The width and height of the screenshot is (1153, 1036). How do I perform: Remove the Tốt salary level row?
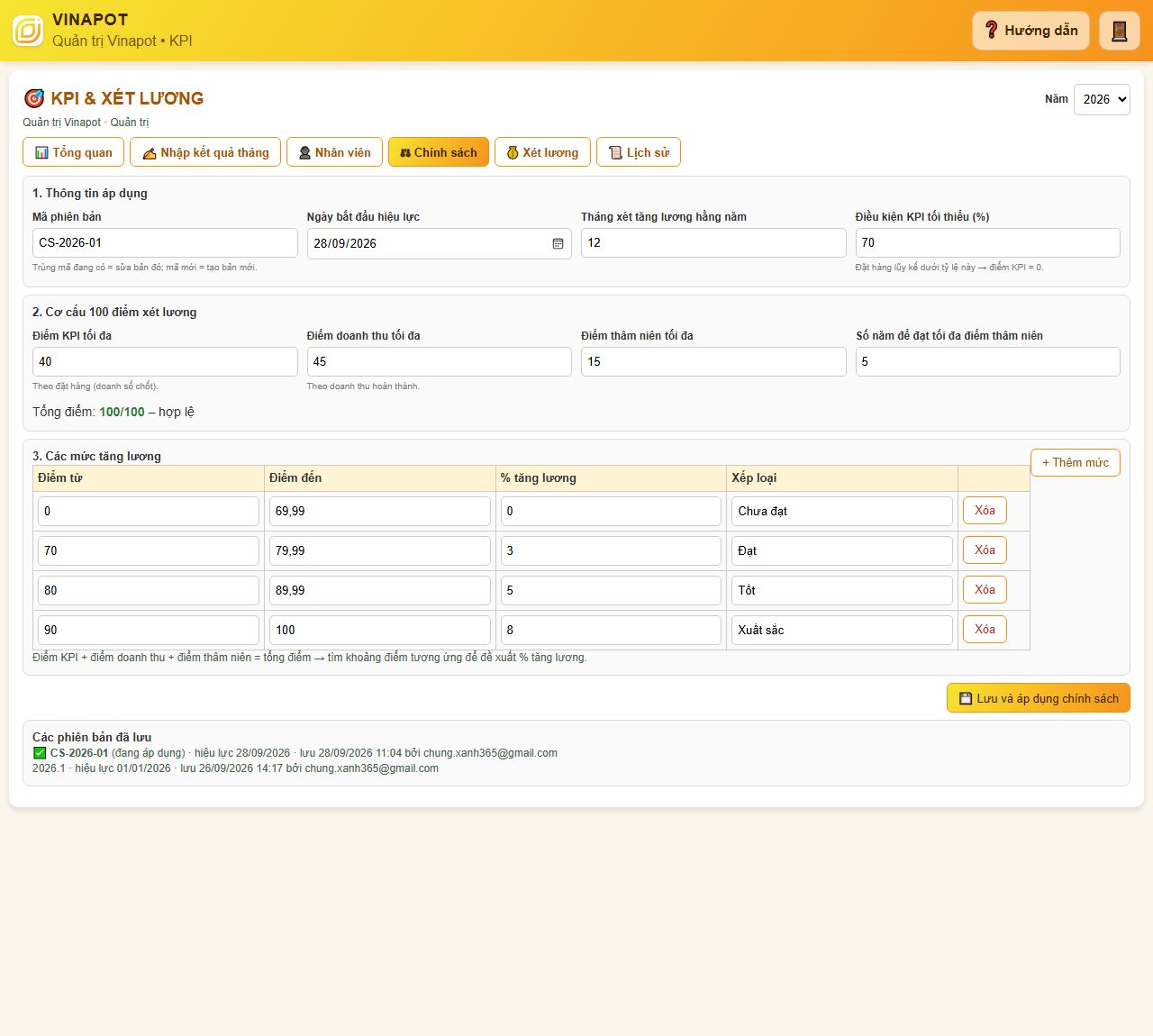pos(985,590)
